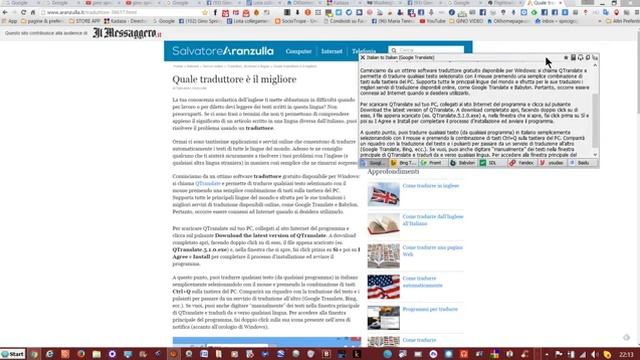
Task: Open the 'pagine & prefe' bookmark folder
Action: [43, 21]
